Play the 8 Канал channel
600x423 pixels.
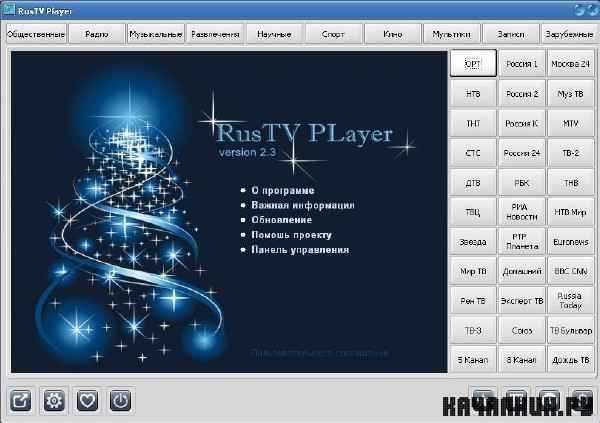click(x=522, y=360)
